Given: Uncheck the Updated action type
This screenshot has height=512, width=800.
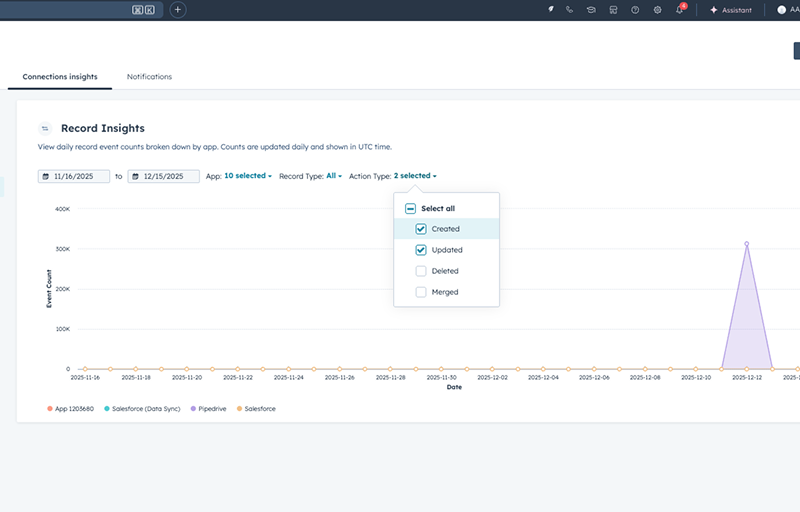Looking at the screenshot, I should [x=421, y=250].
